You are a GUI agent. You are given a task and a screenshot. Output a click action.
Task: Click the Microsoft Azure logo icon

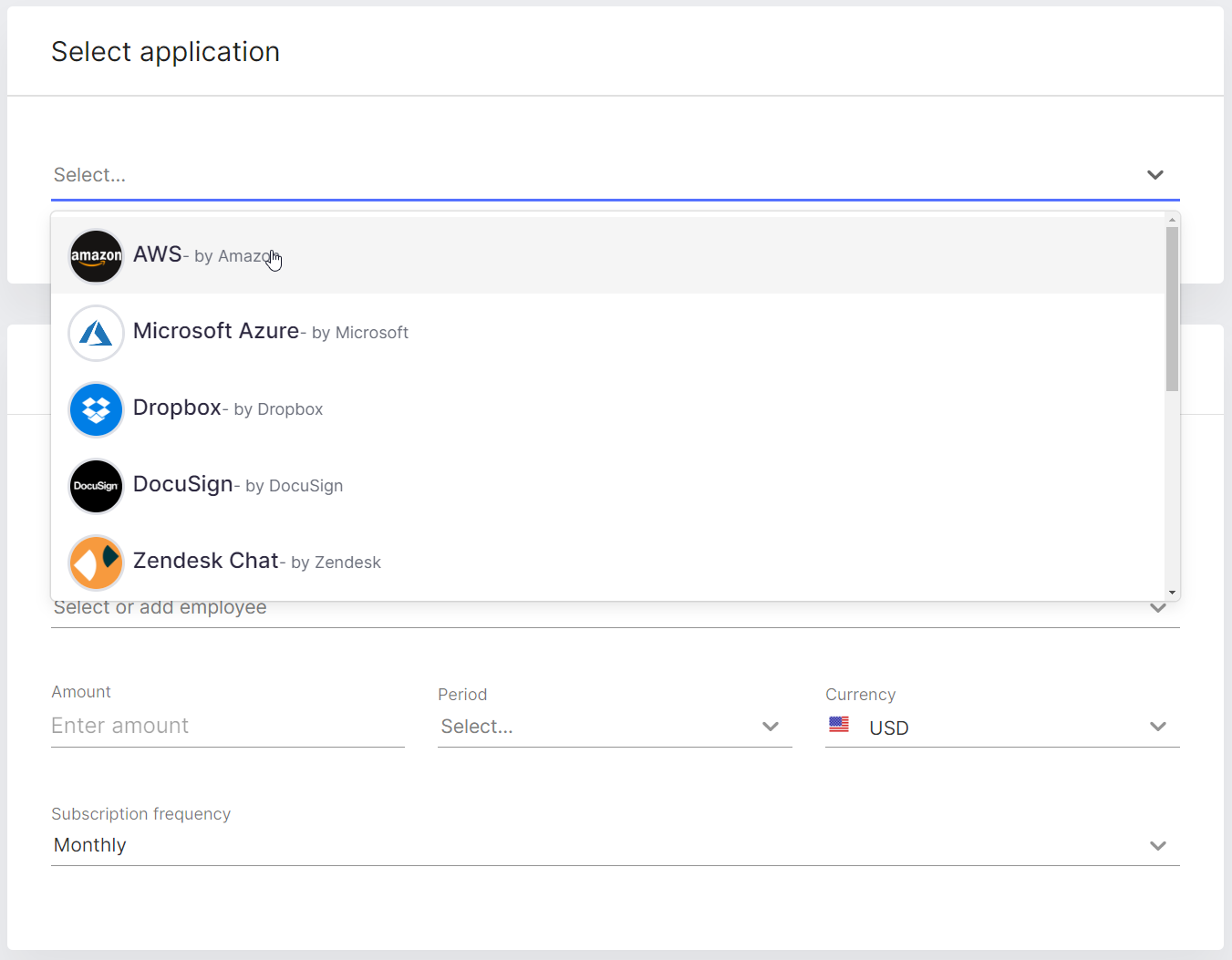pyautogui.click(x=96, y=333)
